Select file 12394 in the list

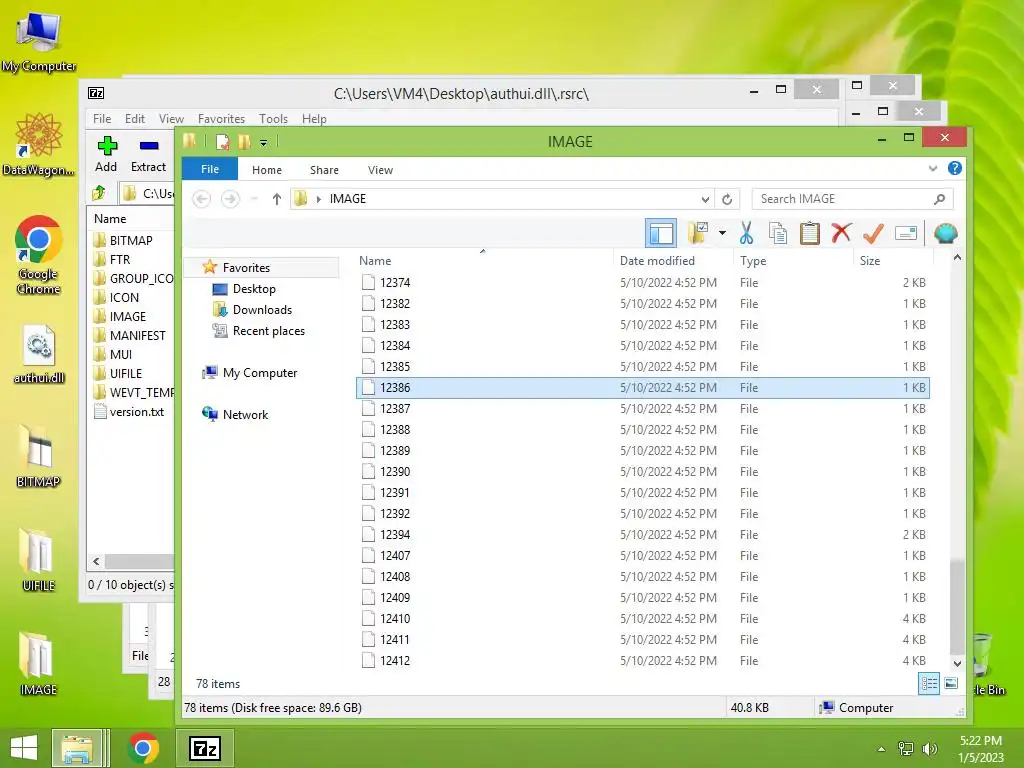[643, 535]
